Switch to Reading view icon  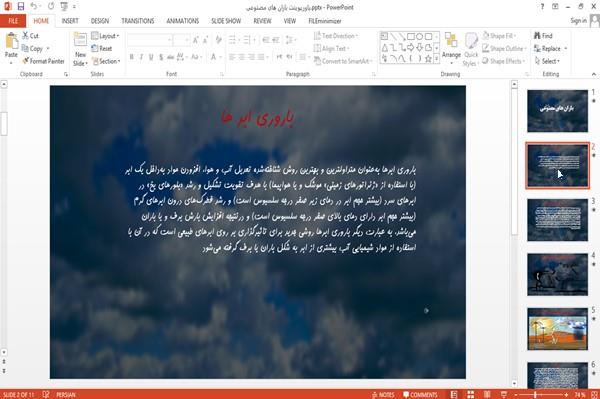click(487, 395)
